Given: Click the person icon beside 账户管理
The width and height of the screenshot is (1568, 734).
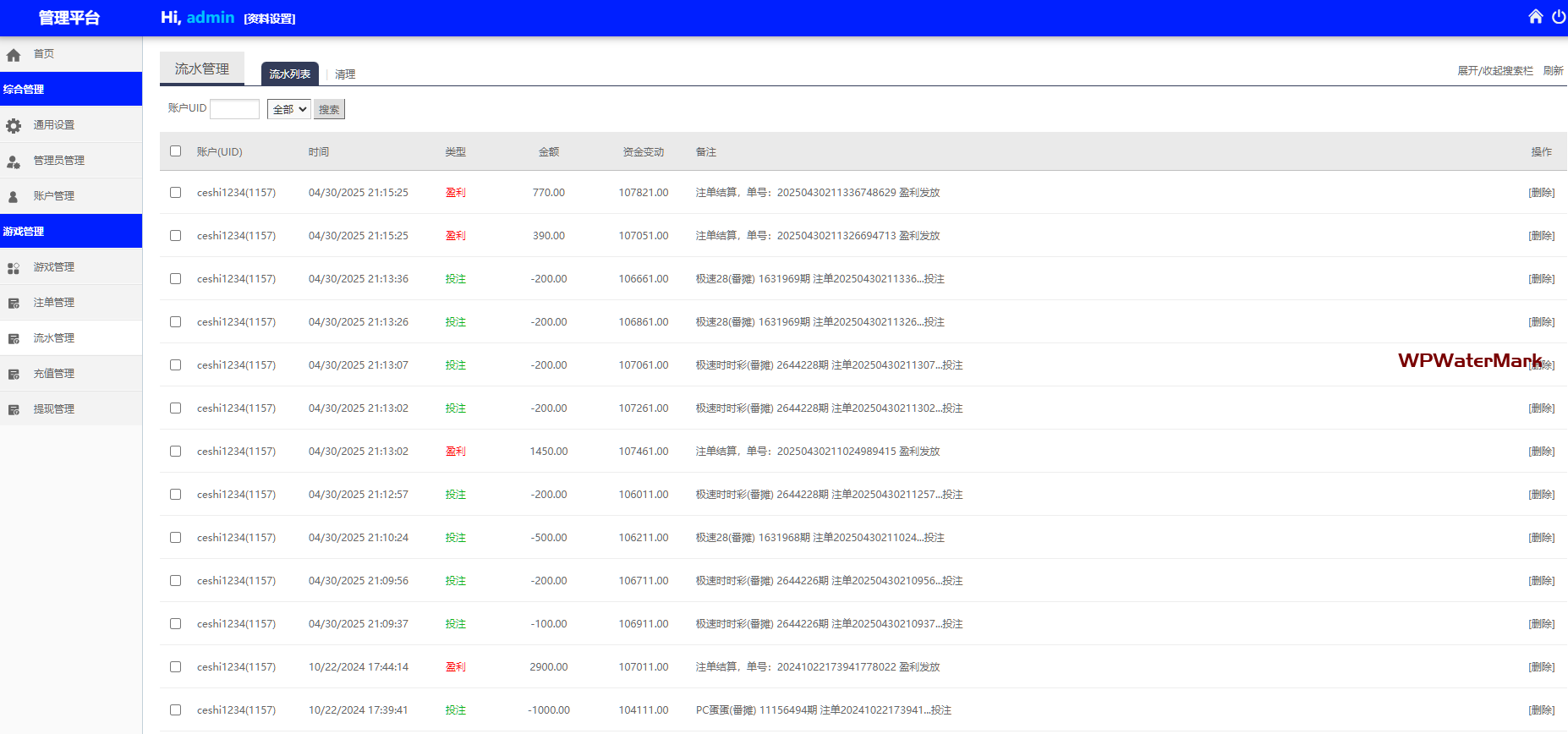Looking at the screenshot, I should pos(14,197).
